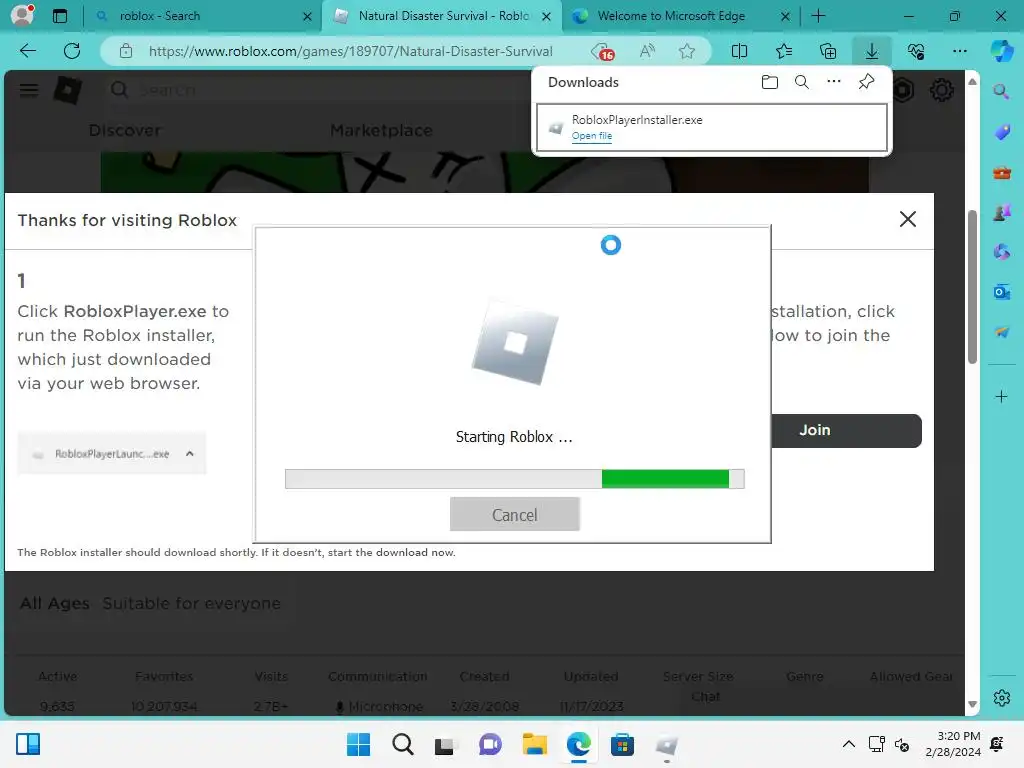
Task: Click the scrollbar down arrow
Action: pyautogui.click(x=972, y=704)
